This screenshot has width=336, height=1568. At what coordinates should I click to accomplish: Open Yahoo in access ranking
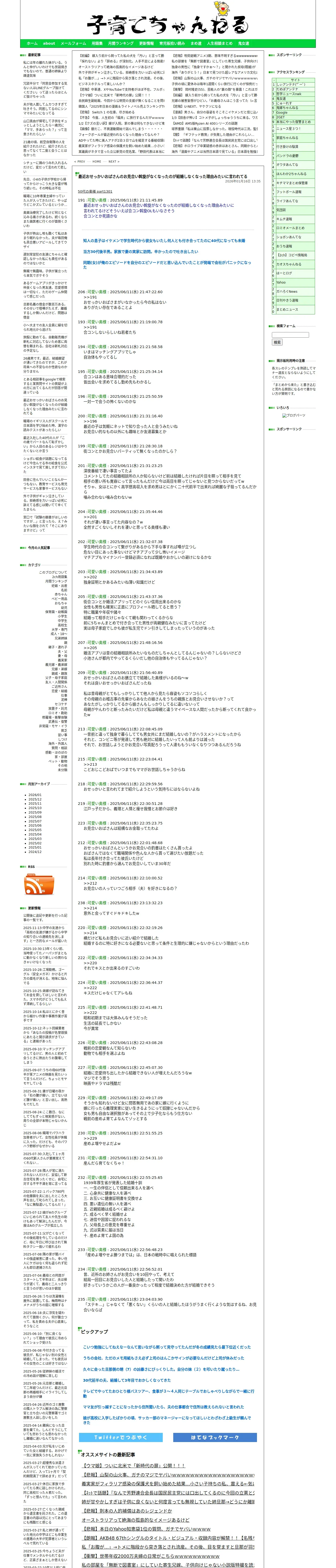pyautogui.click(x=281, y=283)
